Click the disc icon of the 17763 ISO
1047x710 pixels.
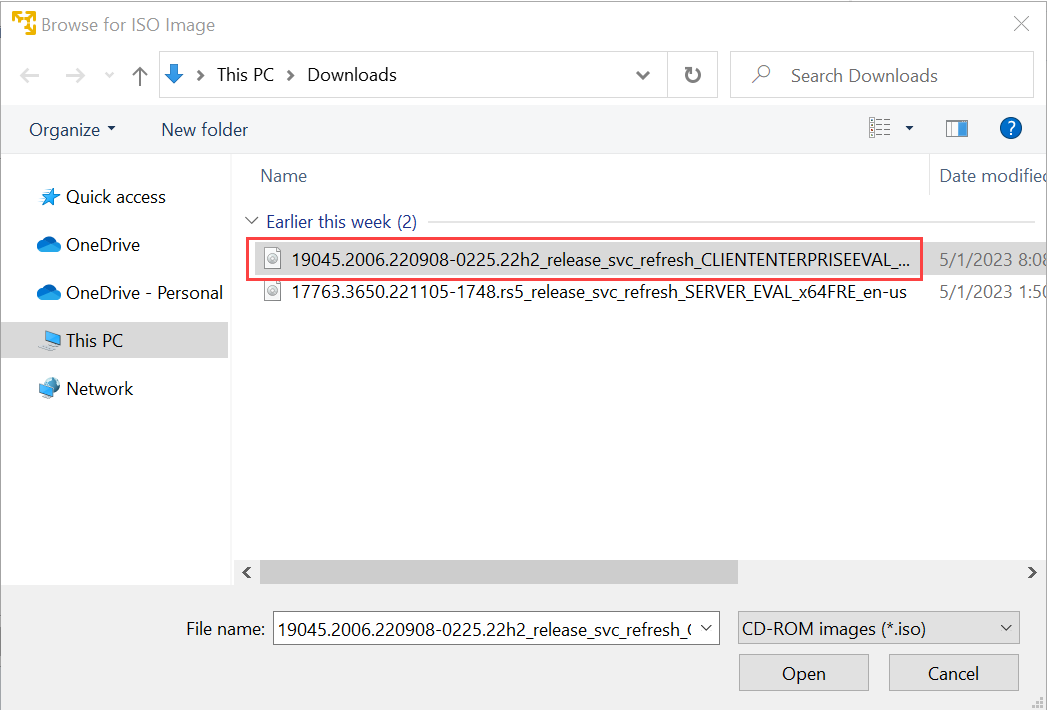[272, 291]
